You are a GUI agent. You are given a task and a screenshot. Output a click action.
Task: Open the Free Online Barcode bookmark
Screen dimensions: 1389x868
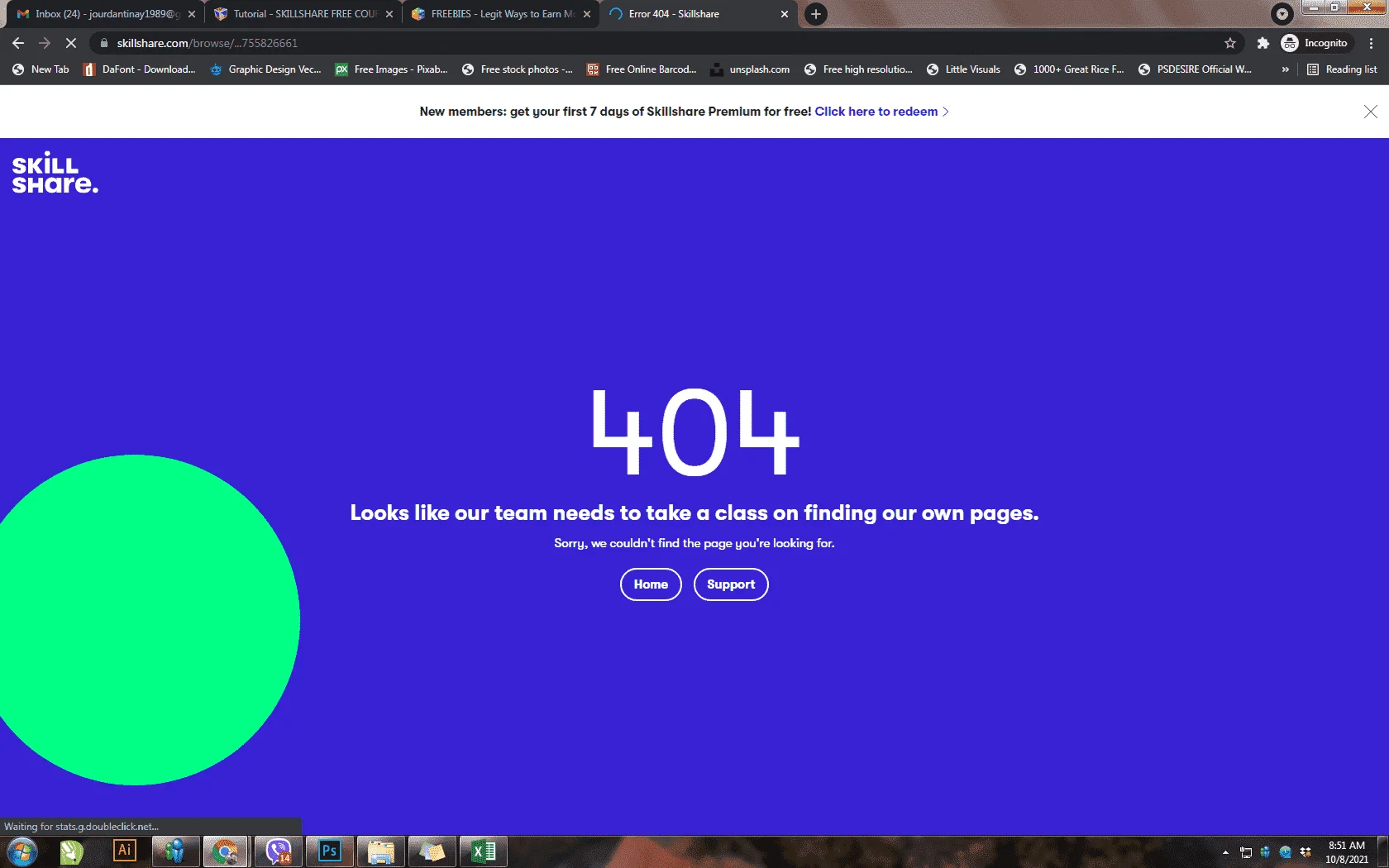(x=642, y=69)
